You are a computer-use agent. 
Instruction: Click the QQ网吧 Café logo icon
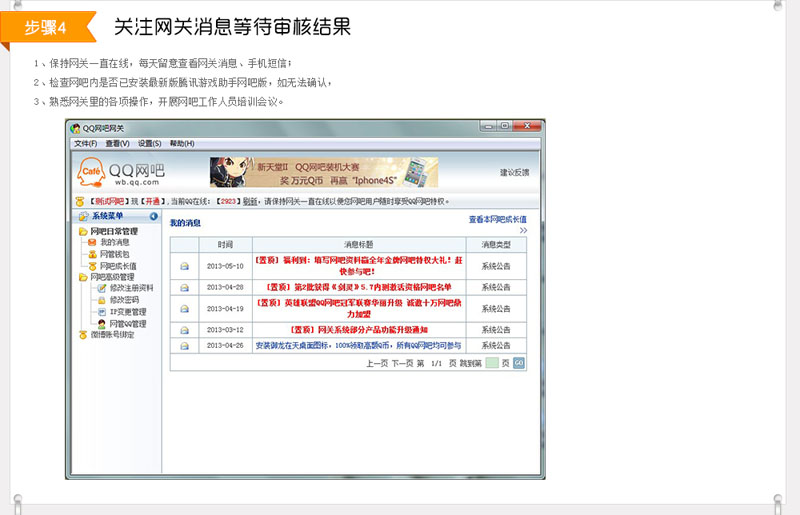point(91,172)
